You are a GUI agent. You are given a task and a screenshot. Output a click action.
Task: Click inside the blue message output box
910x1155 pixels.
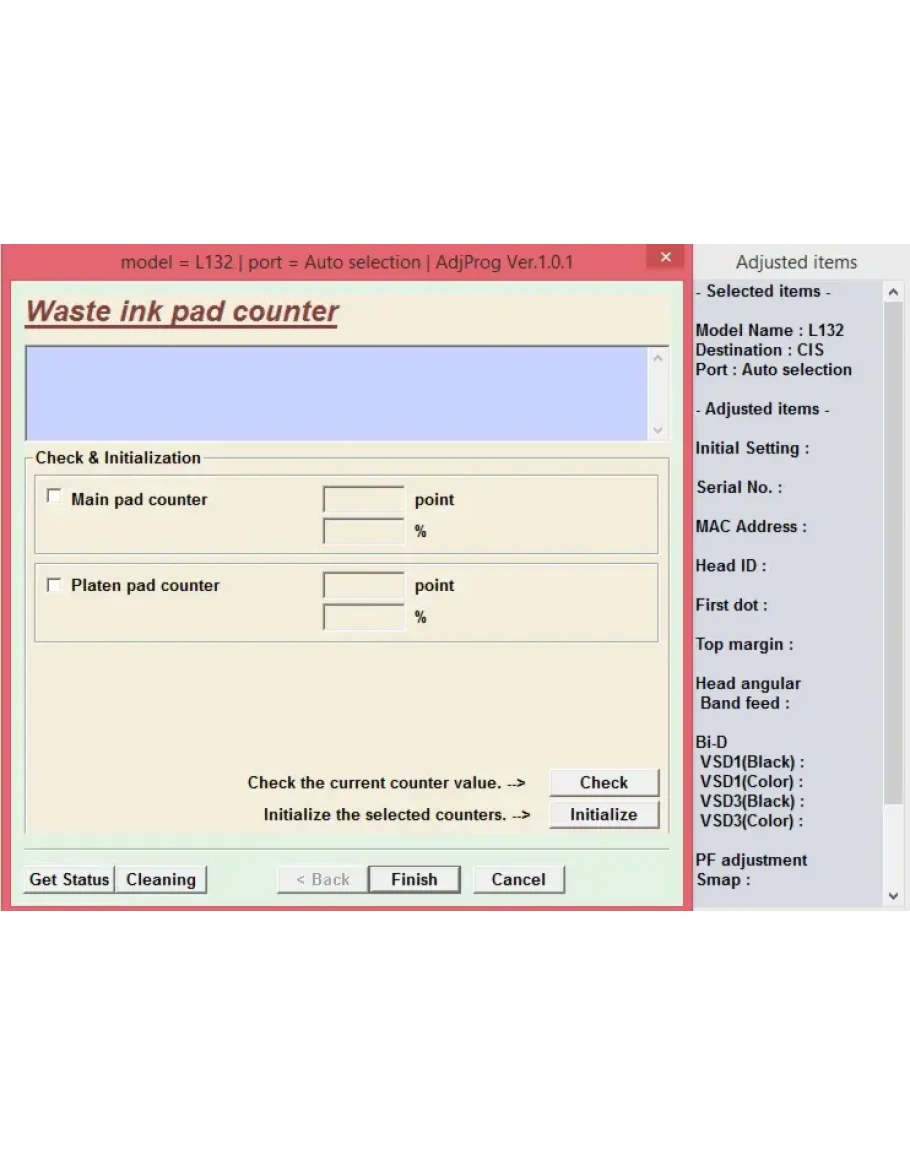(335, 393)
